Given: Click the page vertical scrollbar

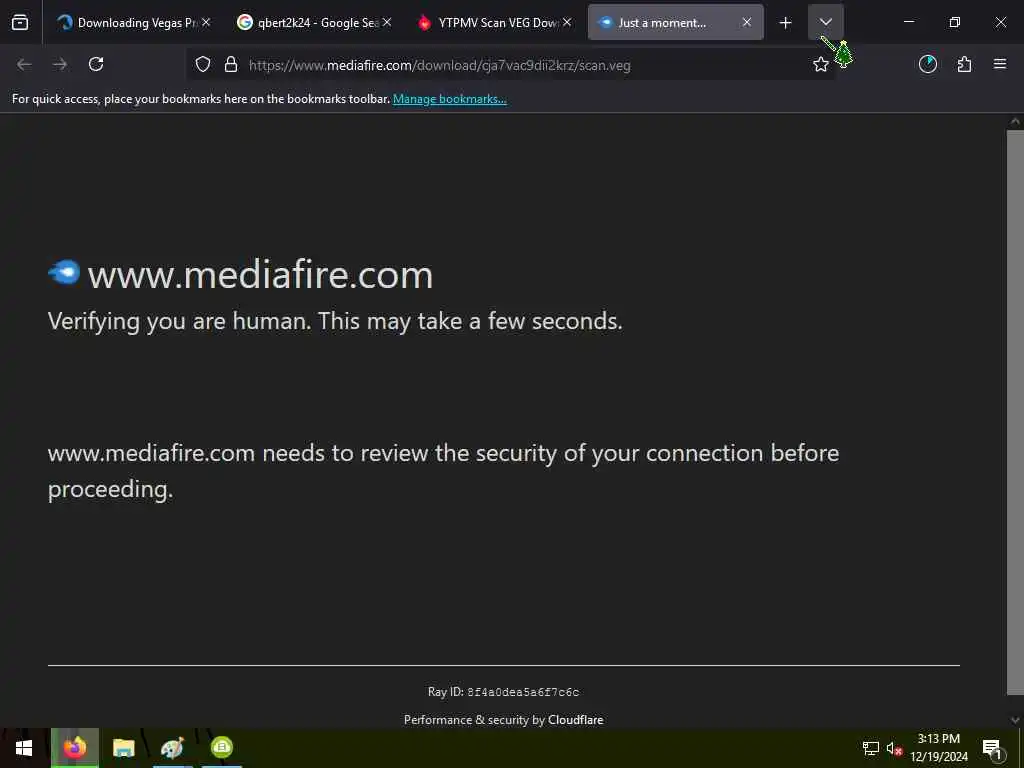Looking at the screenshot, I should [x=1015, y=413].
